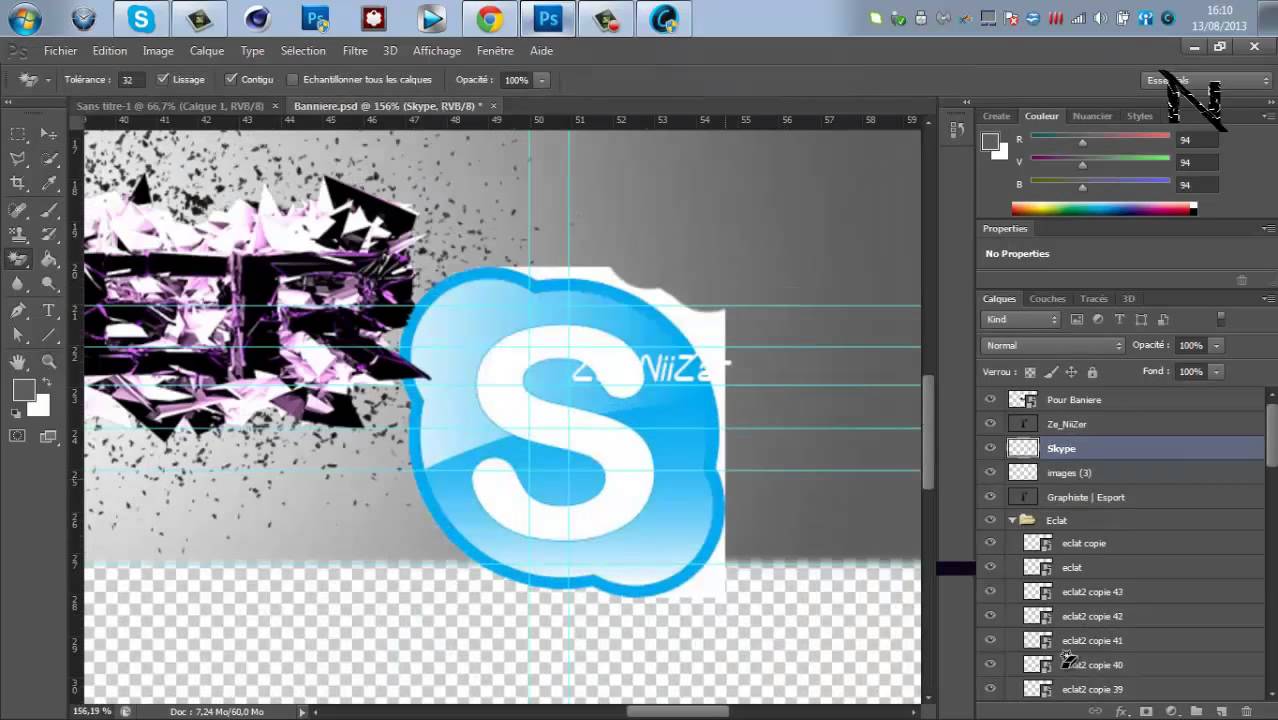Open the Calque menu
Viewport: 1278px width, 720px height.
(207, 51)
